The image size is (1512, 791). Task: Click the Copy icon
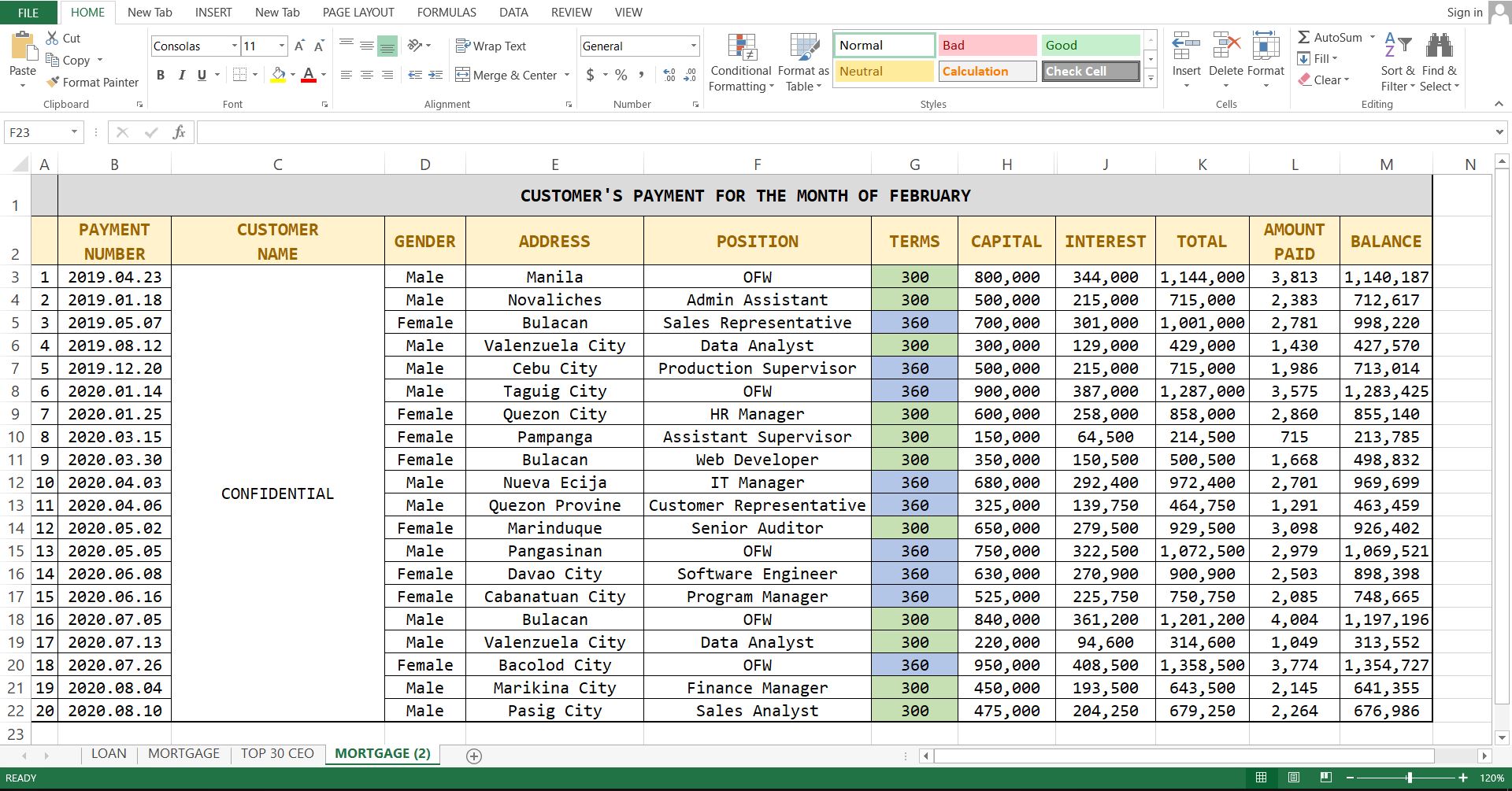53,60
